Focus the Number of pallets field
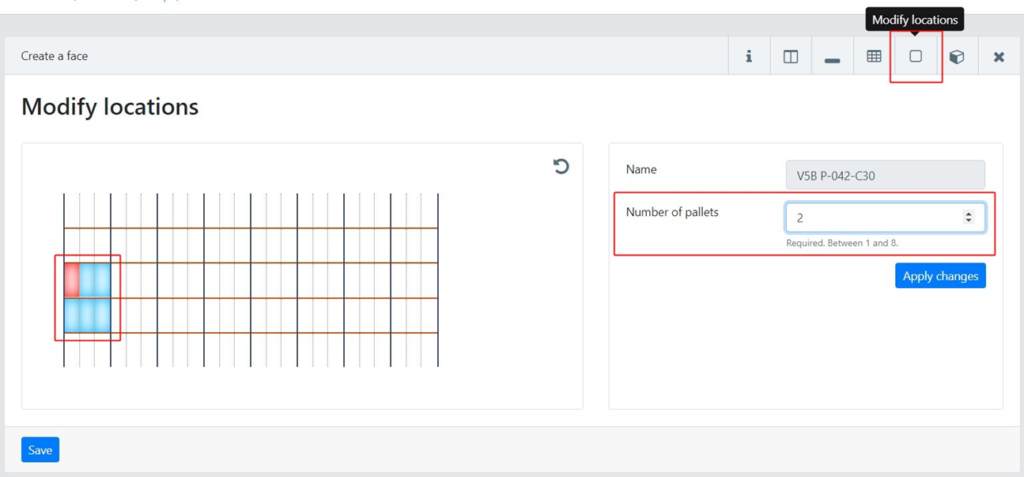This screenshot has width=1024, height=477. [885, 218]
